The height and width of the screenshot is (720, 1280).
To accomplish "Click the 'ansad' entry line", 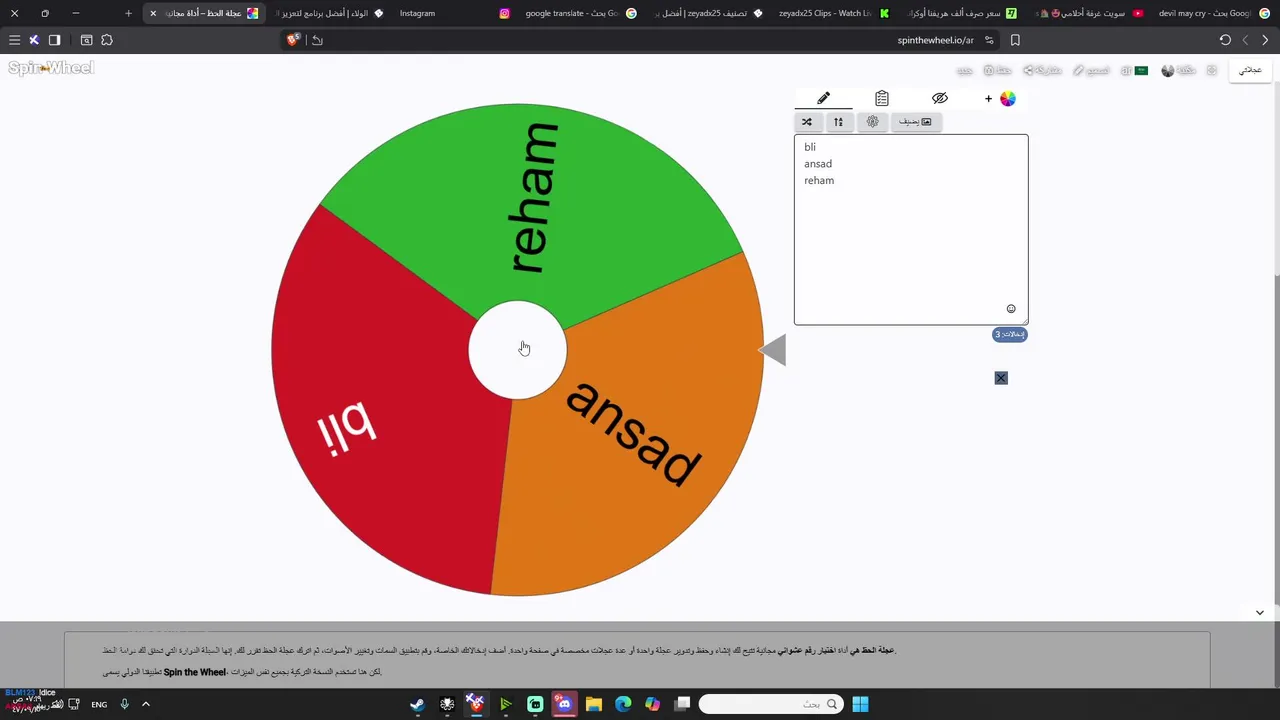I will pyautogui.click(x=818, y=164).
